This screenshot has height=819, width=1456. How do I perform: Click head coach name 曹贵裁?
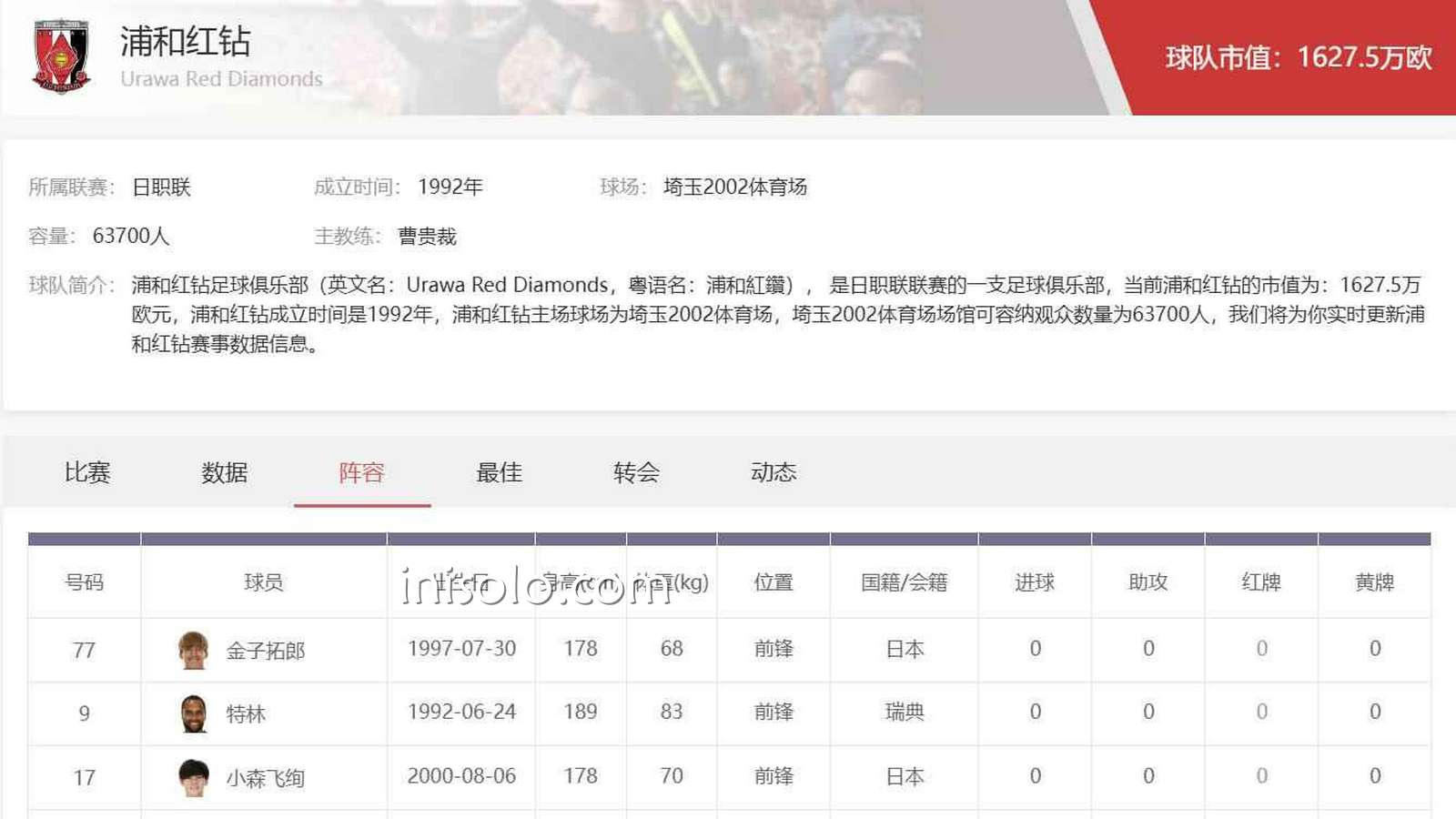[x=427, y=237]
